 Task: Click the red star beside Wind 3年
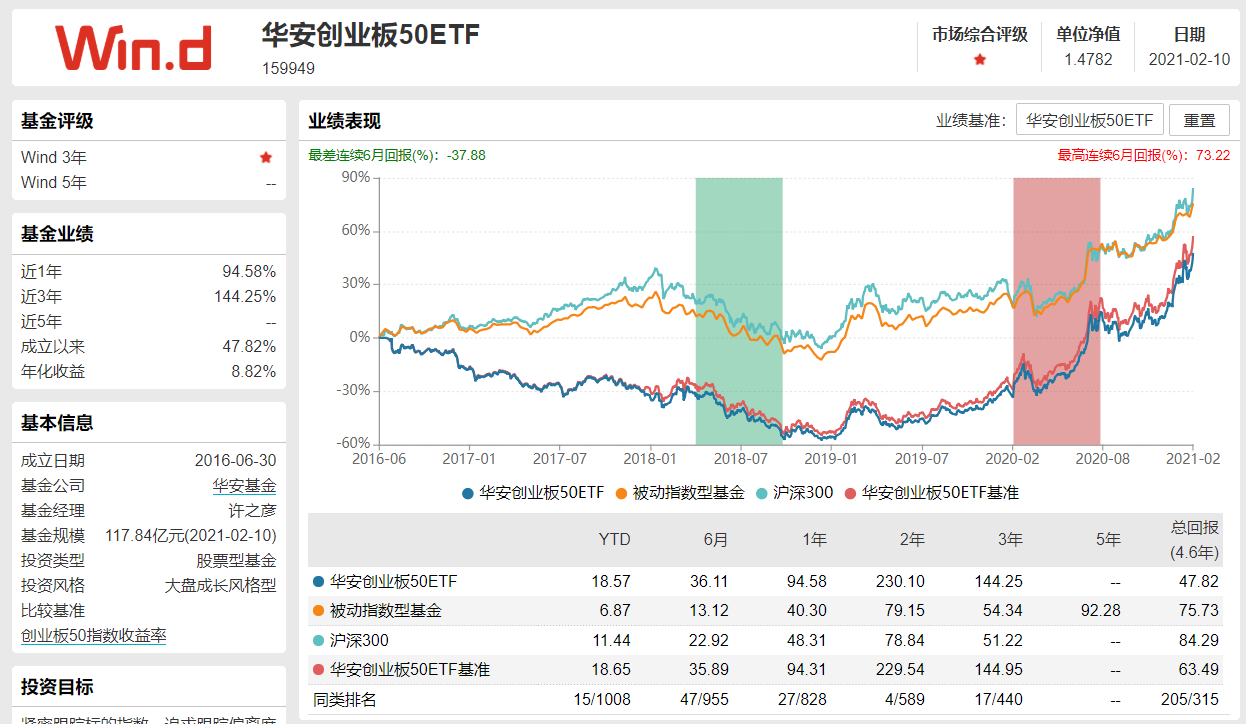266,157
